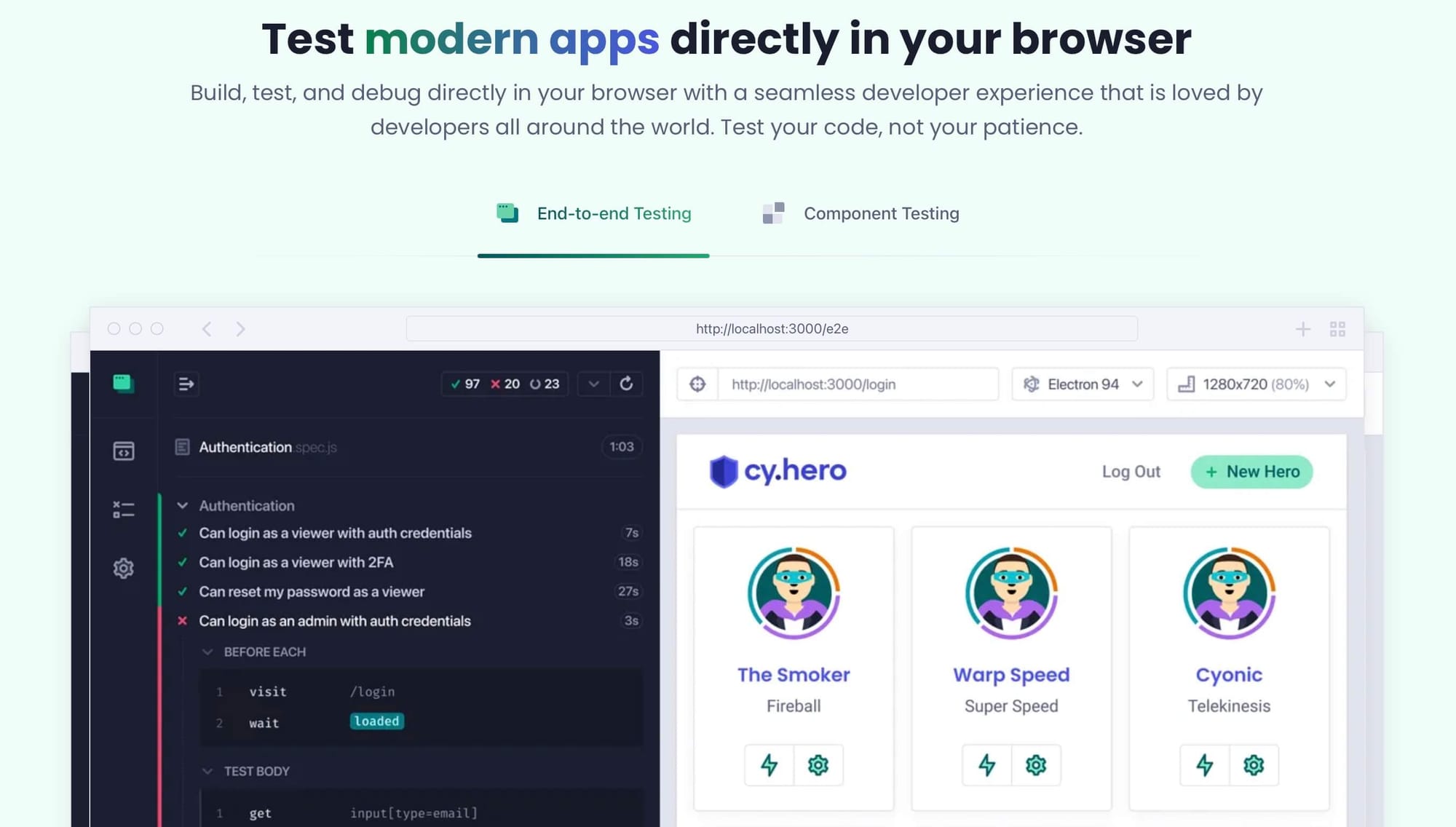Open the Electron 94 browser dropdown
1456x827 pixels.
point(1083,384)
